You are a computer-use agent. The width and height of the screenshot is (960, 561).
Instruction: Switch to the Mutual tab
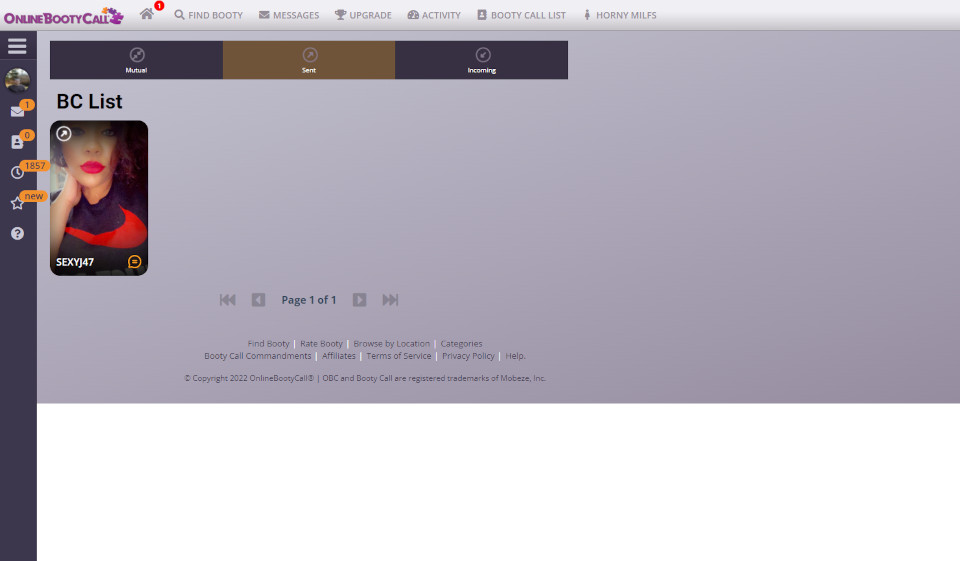[136, 60]
